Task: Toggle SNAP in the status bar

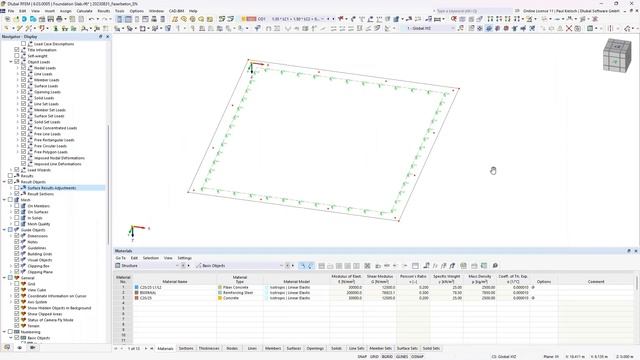Action: (x=362, y=357)
